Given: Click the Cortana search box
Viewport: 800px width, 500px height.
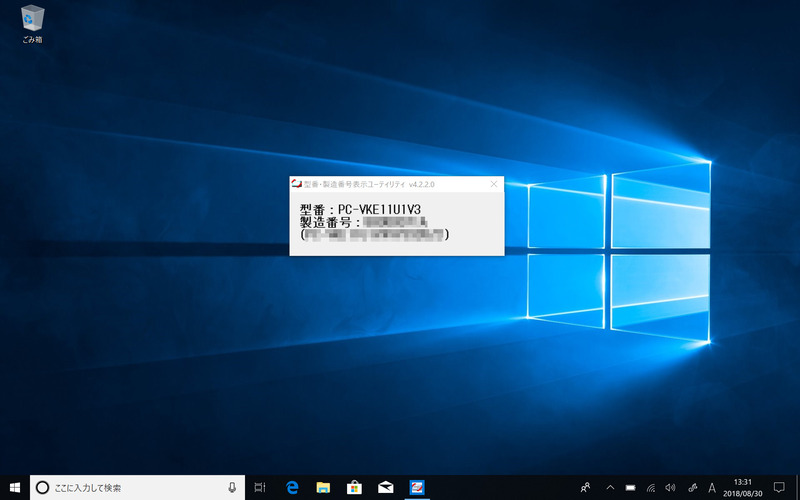Looking at the screenshot, I should tap(137, 488).
